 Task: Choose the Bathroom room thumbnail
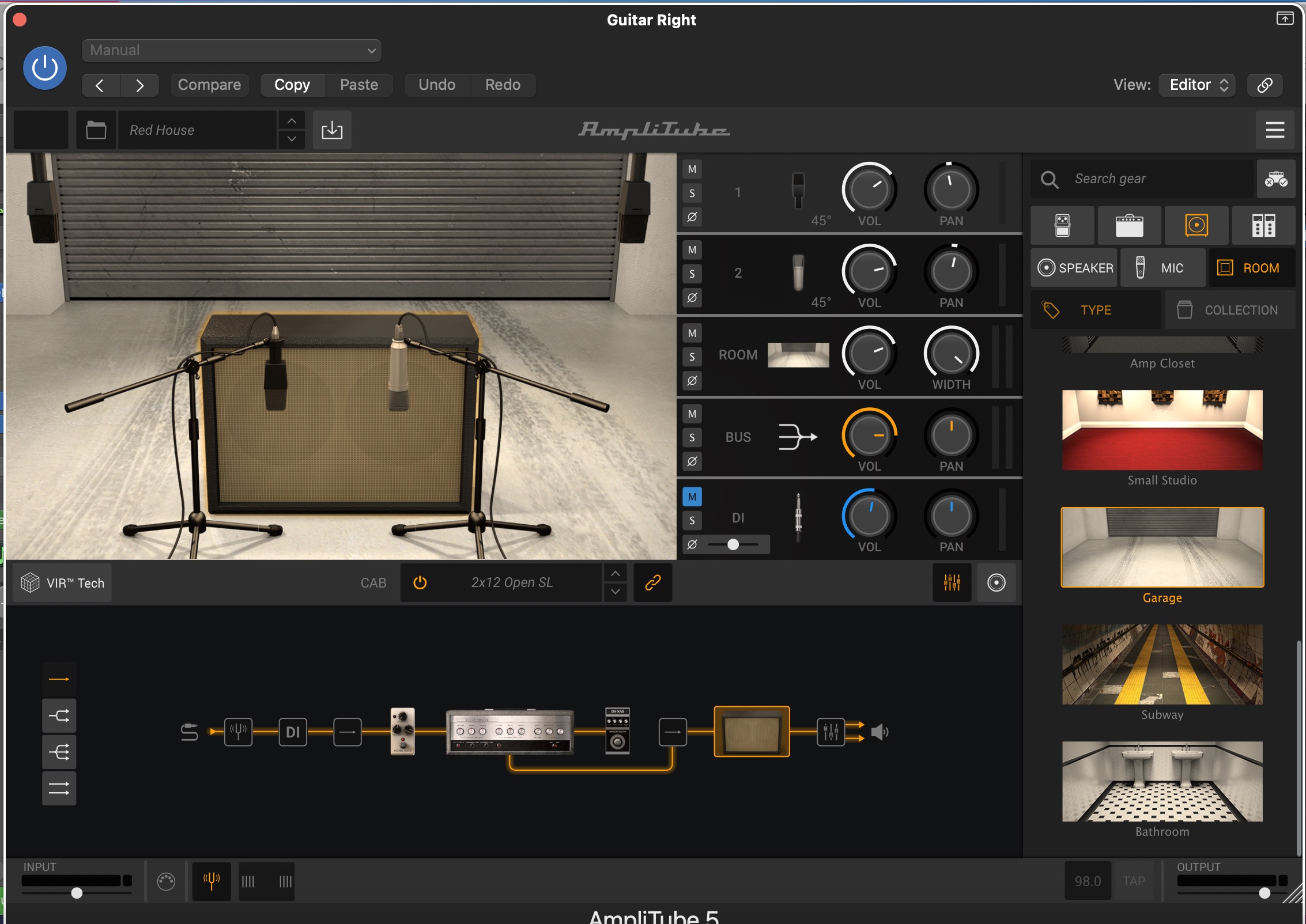coord(1162,781)
